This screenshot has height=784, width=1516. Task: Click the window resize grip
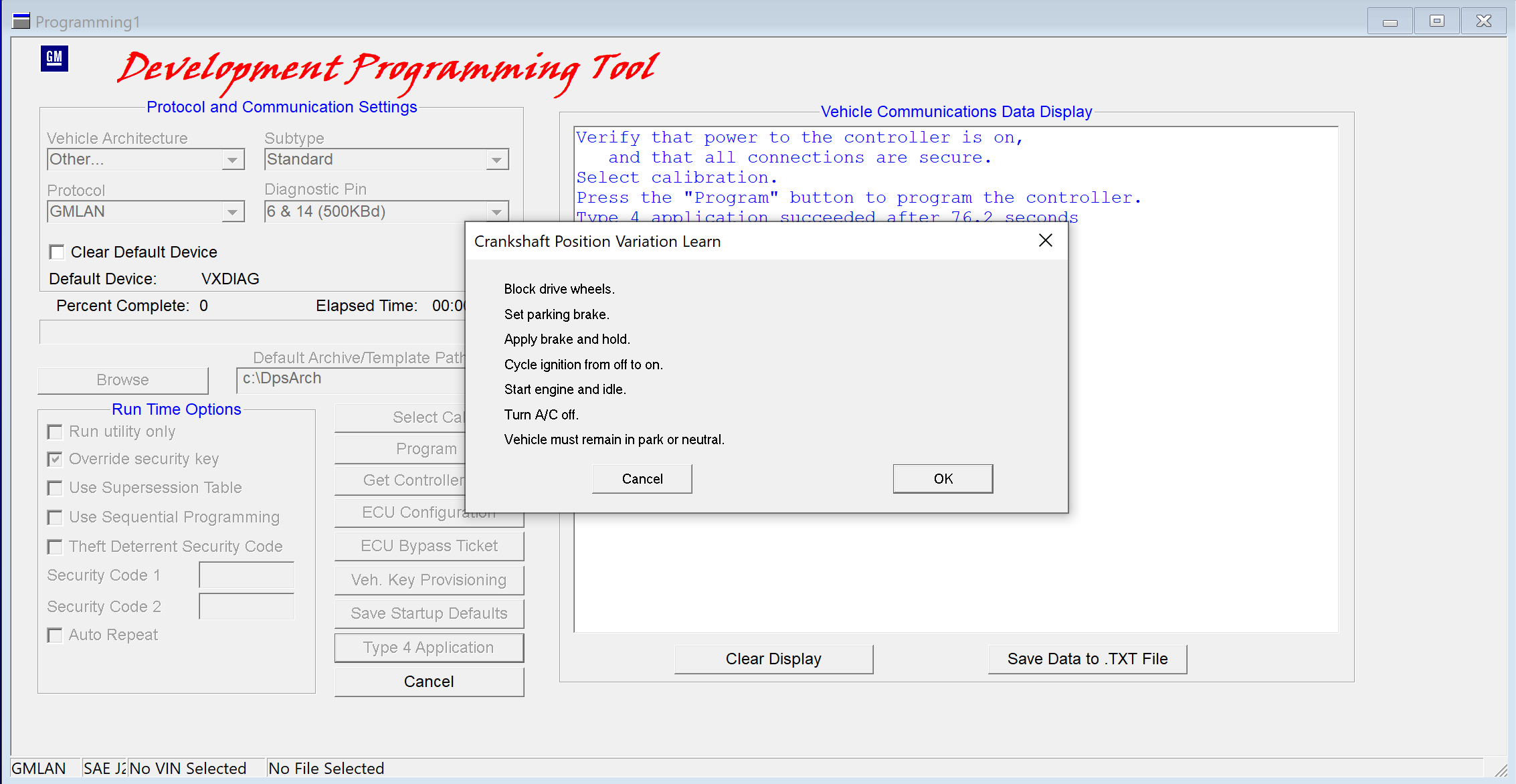coord(1501,770)
